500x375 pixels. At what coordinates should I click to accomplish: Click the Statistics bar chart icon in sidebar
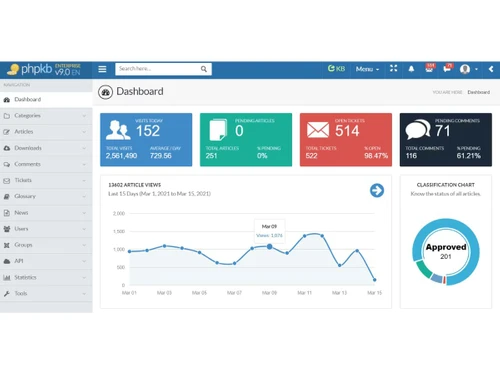pyautogui.click(x=7, y=277)
